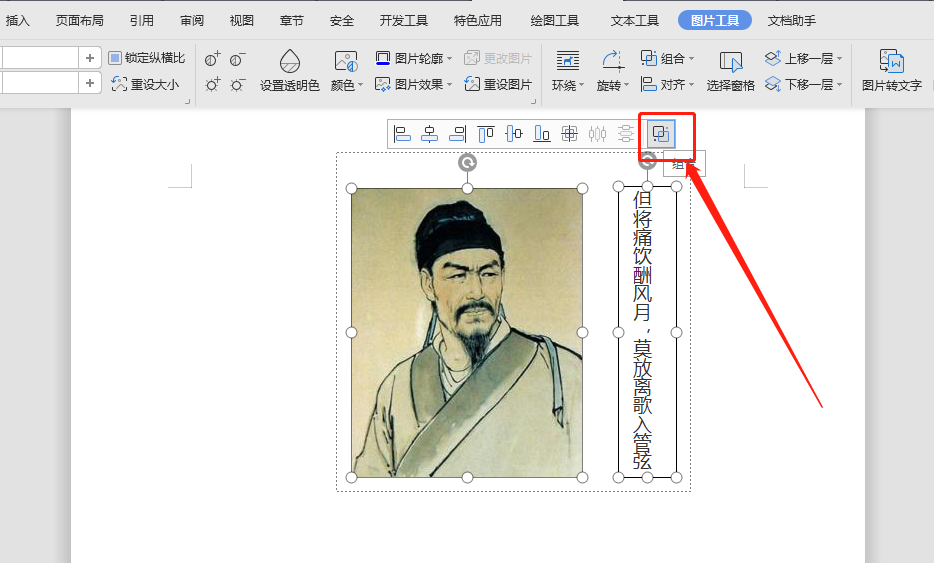Align objects right in the floating toolbar

pos(457,134)
